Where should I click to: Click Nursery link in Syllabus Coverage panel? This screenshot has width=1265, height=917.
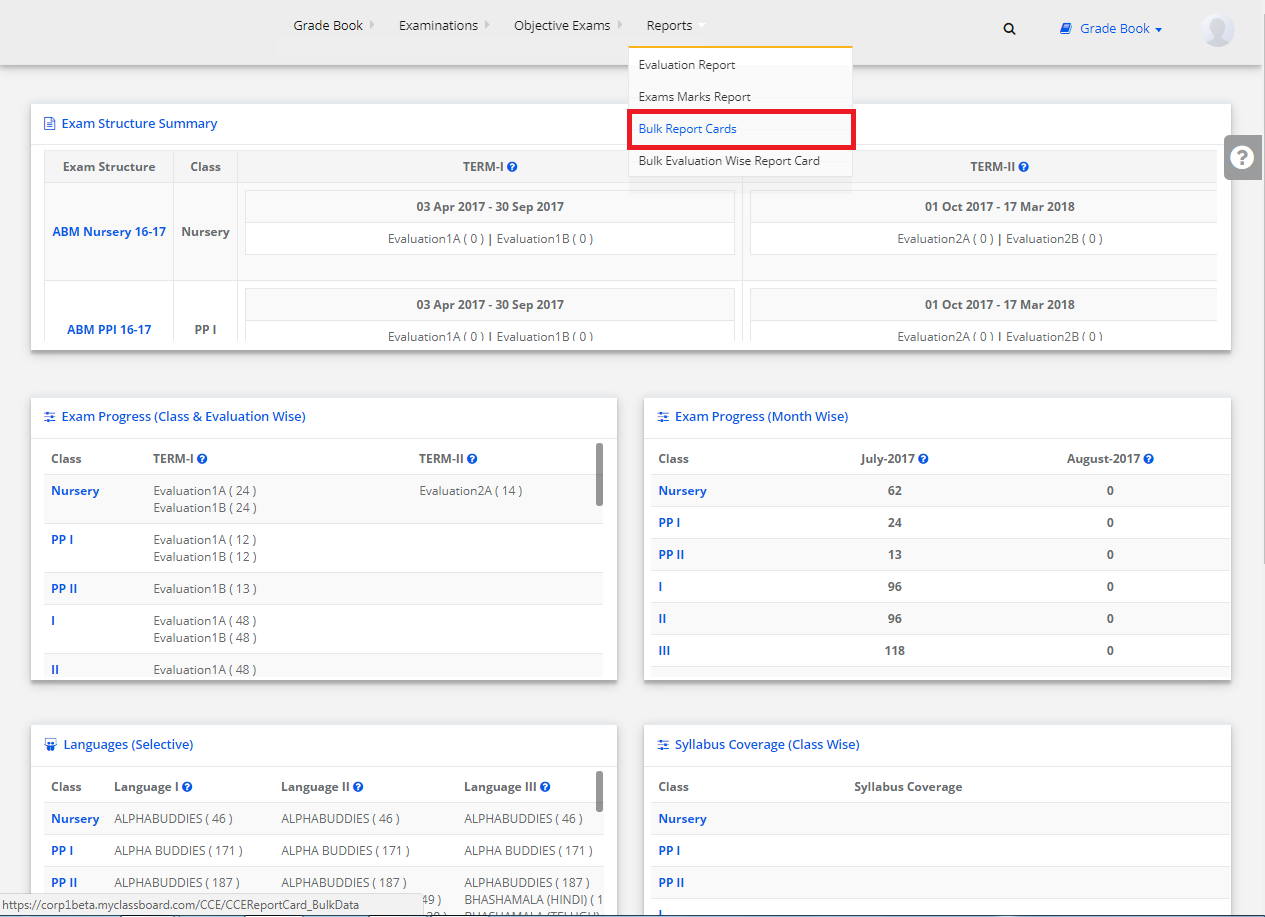[682, 819]
